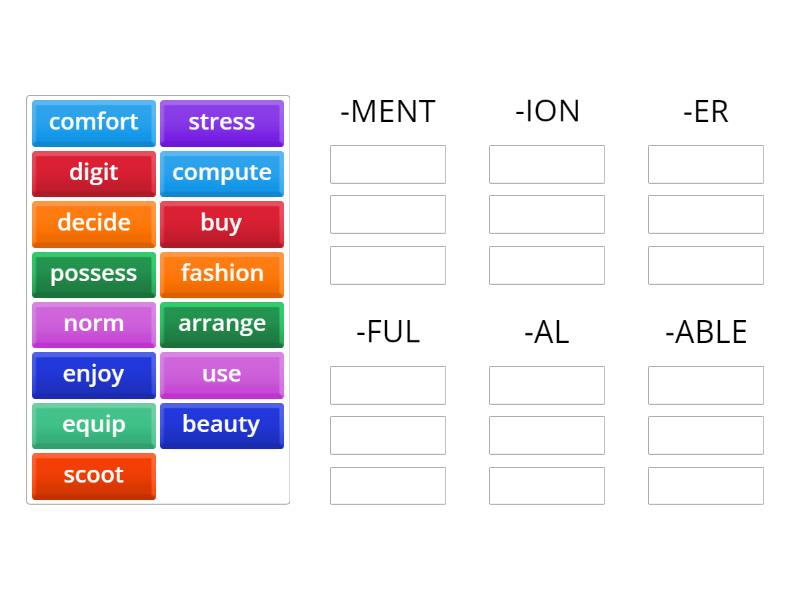
Task: Click the first empty slot under -MENT
Action: tap(387, 164)
